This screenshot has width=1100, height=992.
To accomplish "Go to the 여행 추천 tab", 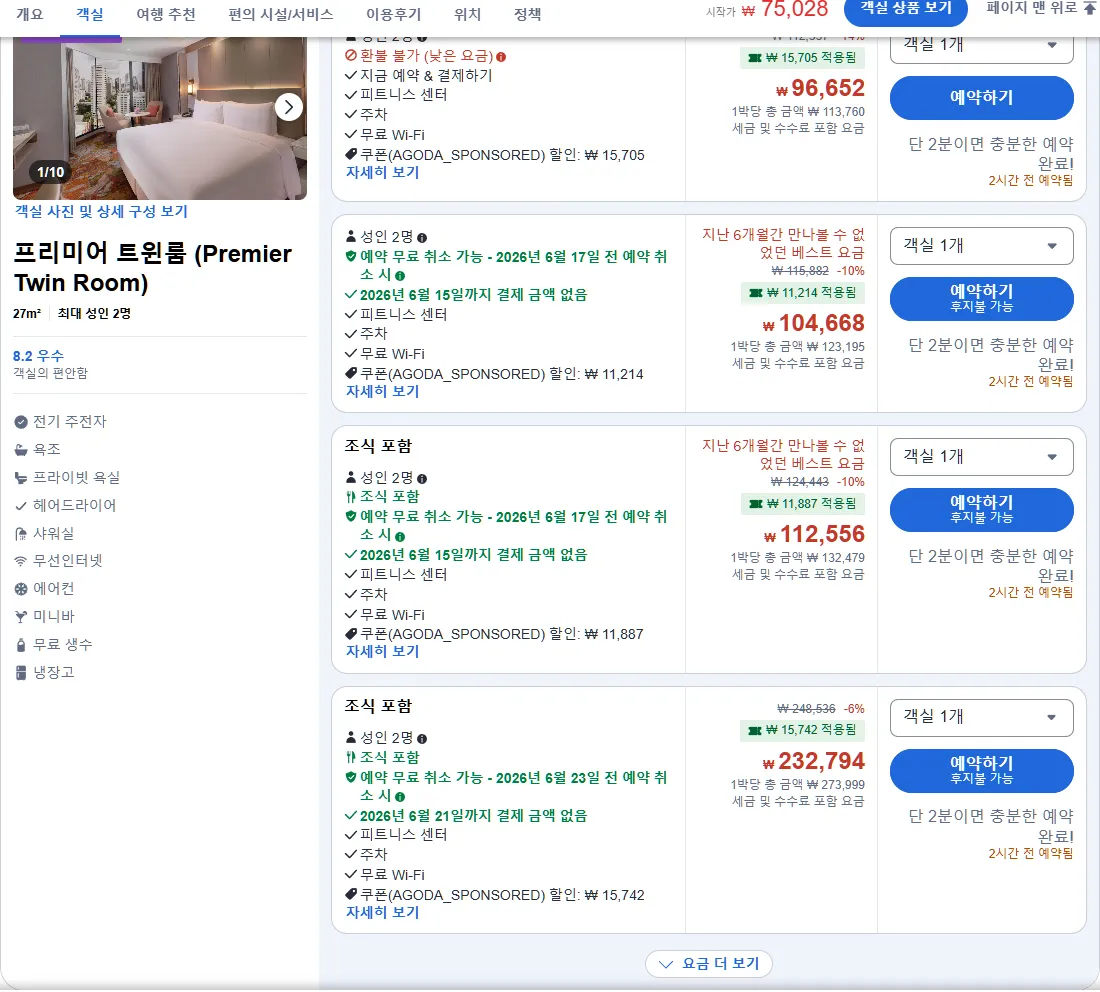I will coord(166,14).
